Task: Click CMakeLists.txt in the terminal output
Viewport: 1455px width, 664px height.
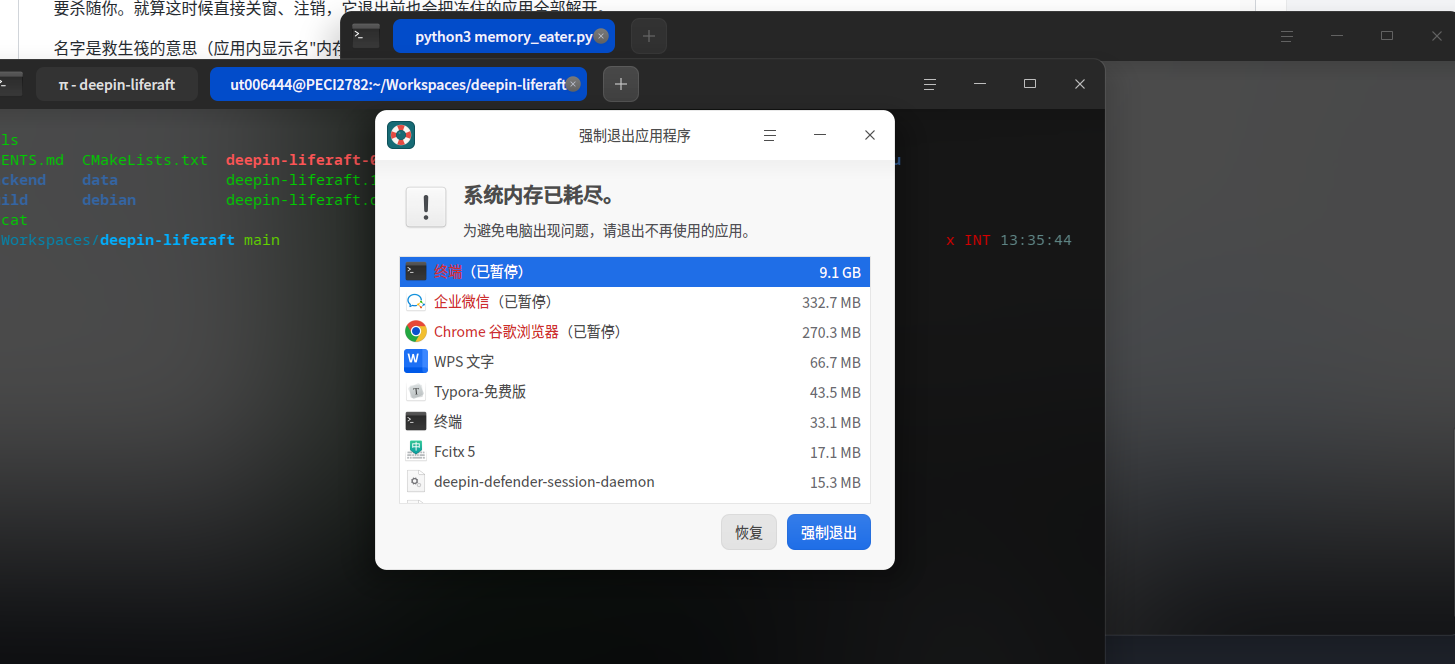Action: [x=145, y=160]
